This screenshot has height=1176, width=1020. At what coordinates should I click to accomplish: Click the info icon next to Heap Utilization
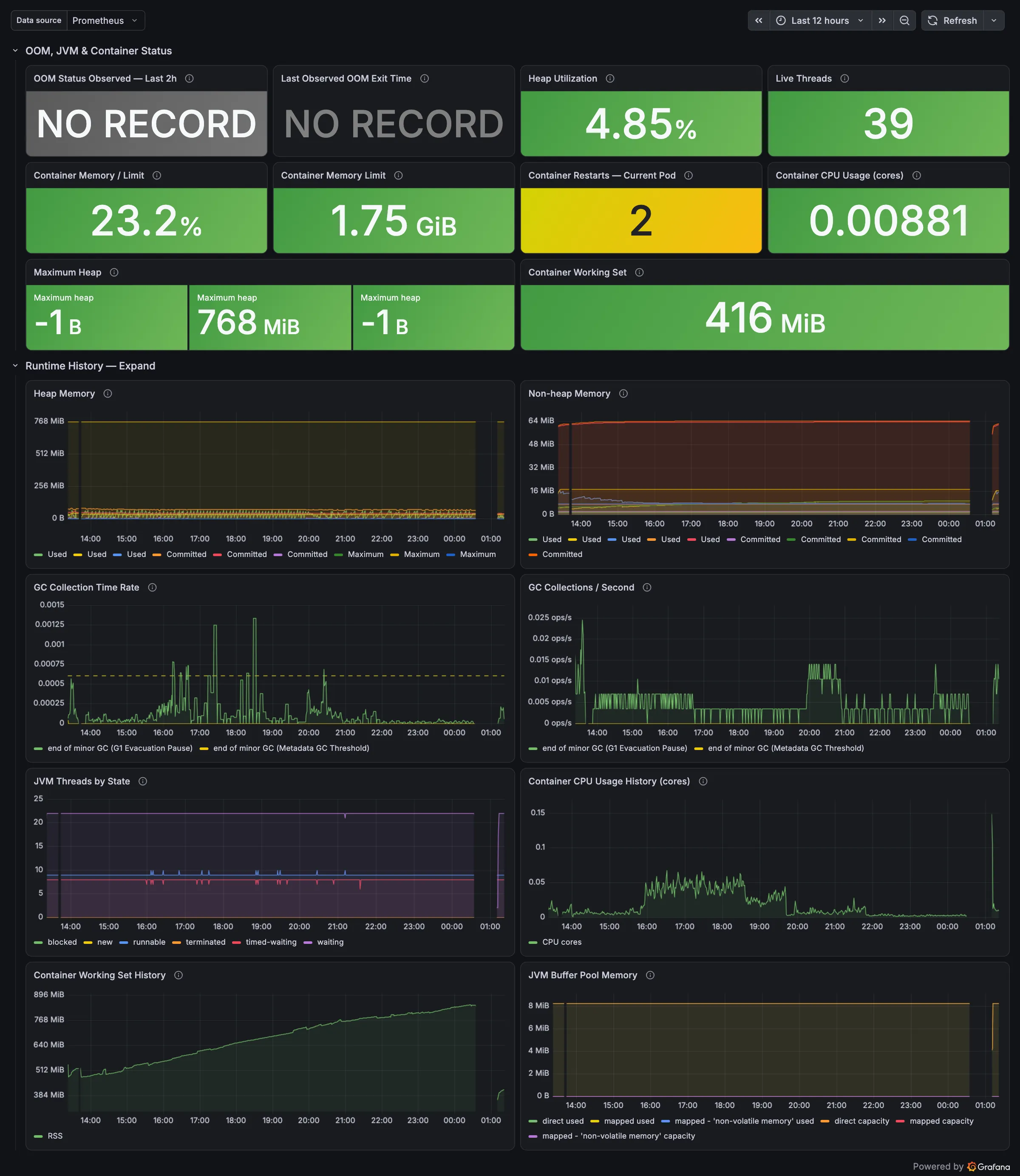[x=609, y=79]
